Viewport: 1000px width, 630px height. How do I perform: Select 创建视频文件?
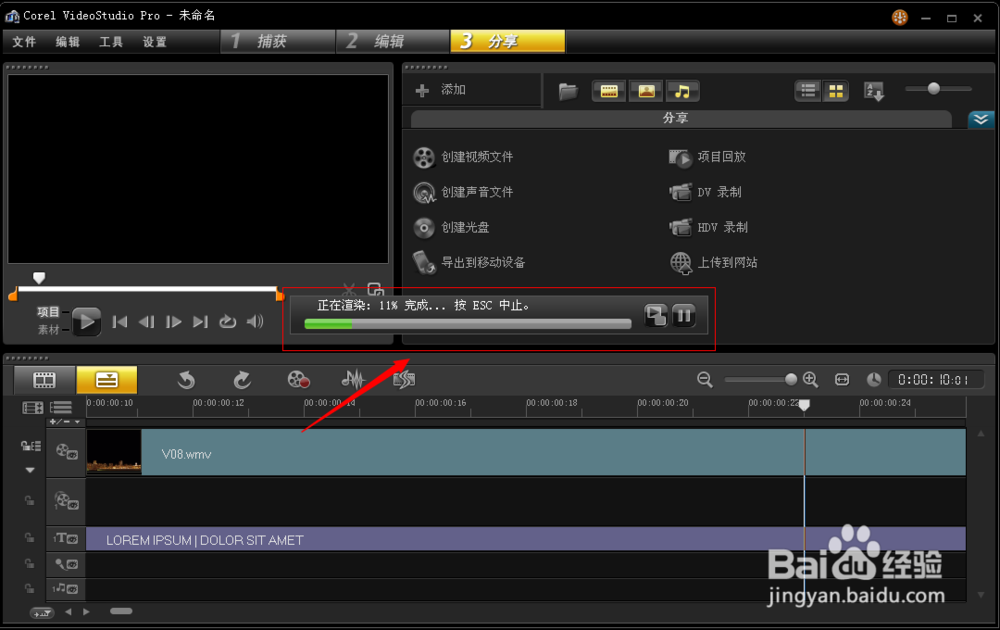point(464,157)
